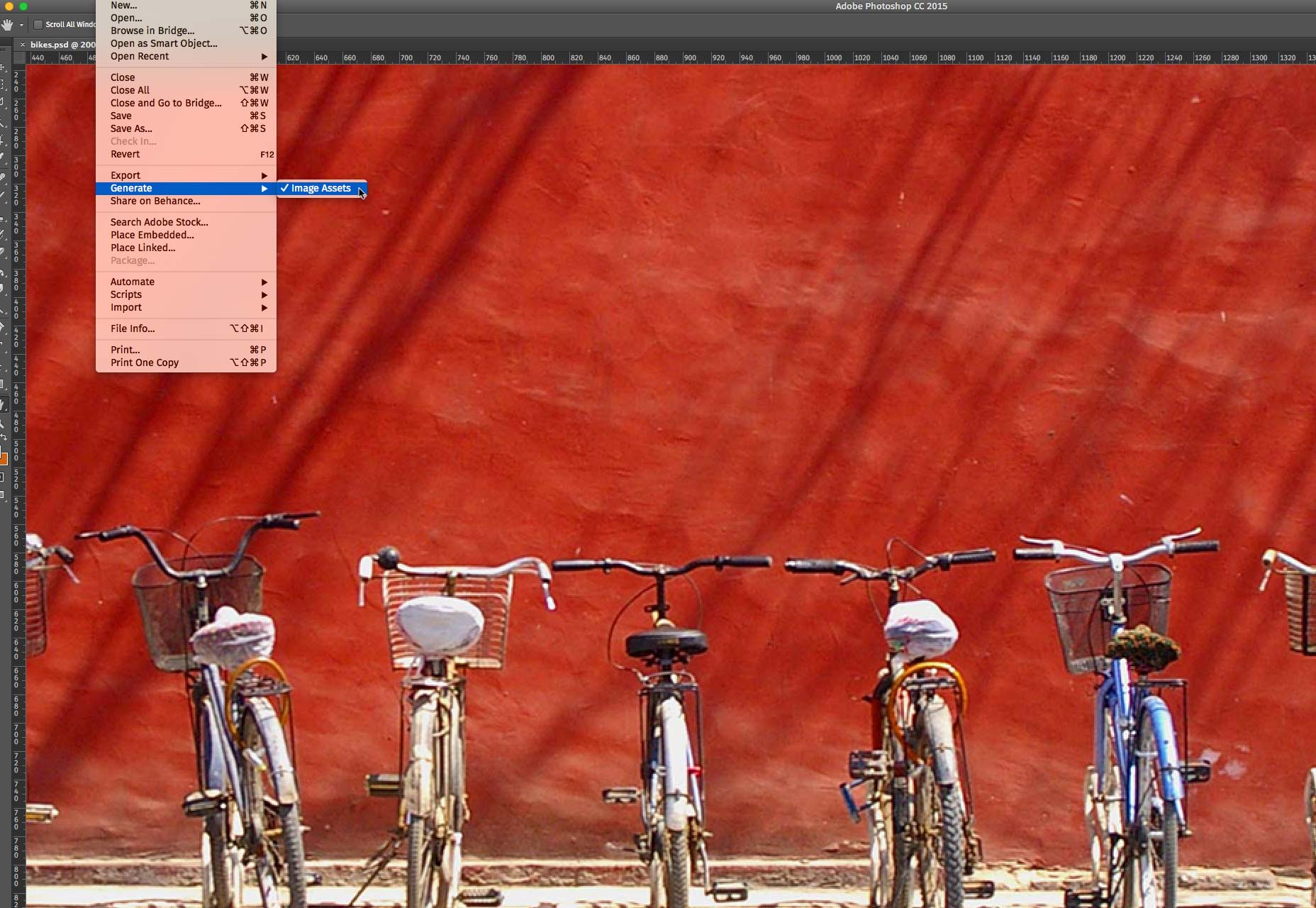Click Save in the File menu
Image resolution: width=1316 pixels, height=908 pixels.
(x=186, y=116)
